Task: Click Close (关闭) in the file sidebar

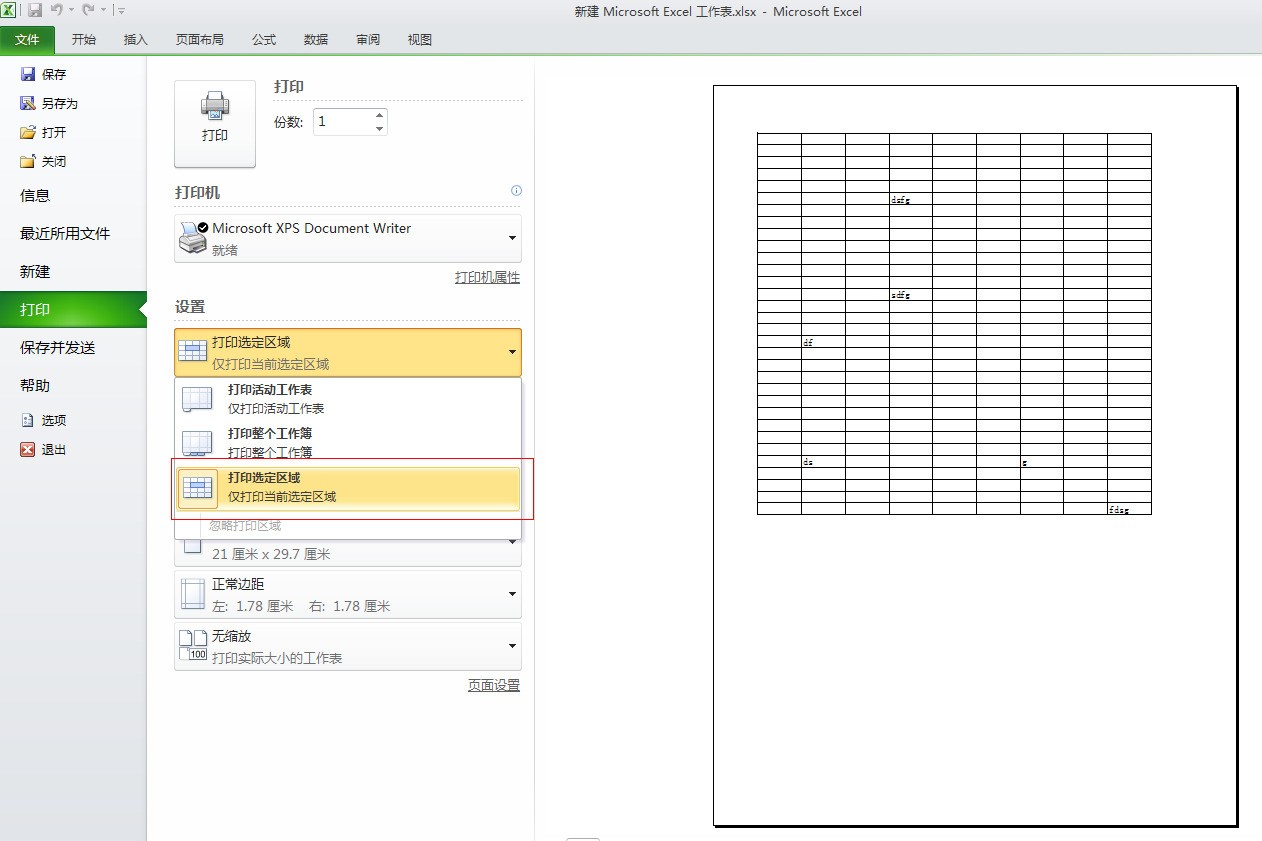Action: 53,161
